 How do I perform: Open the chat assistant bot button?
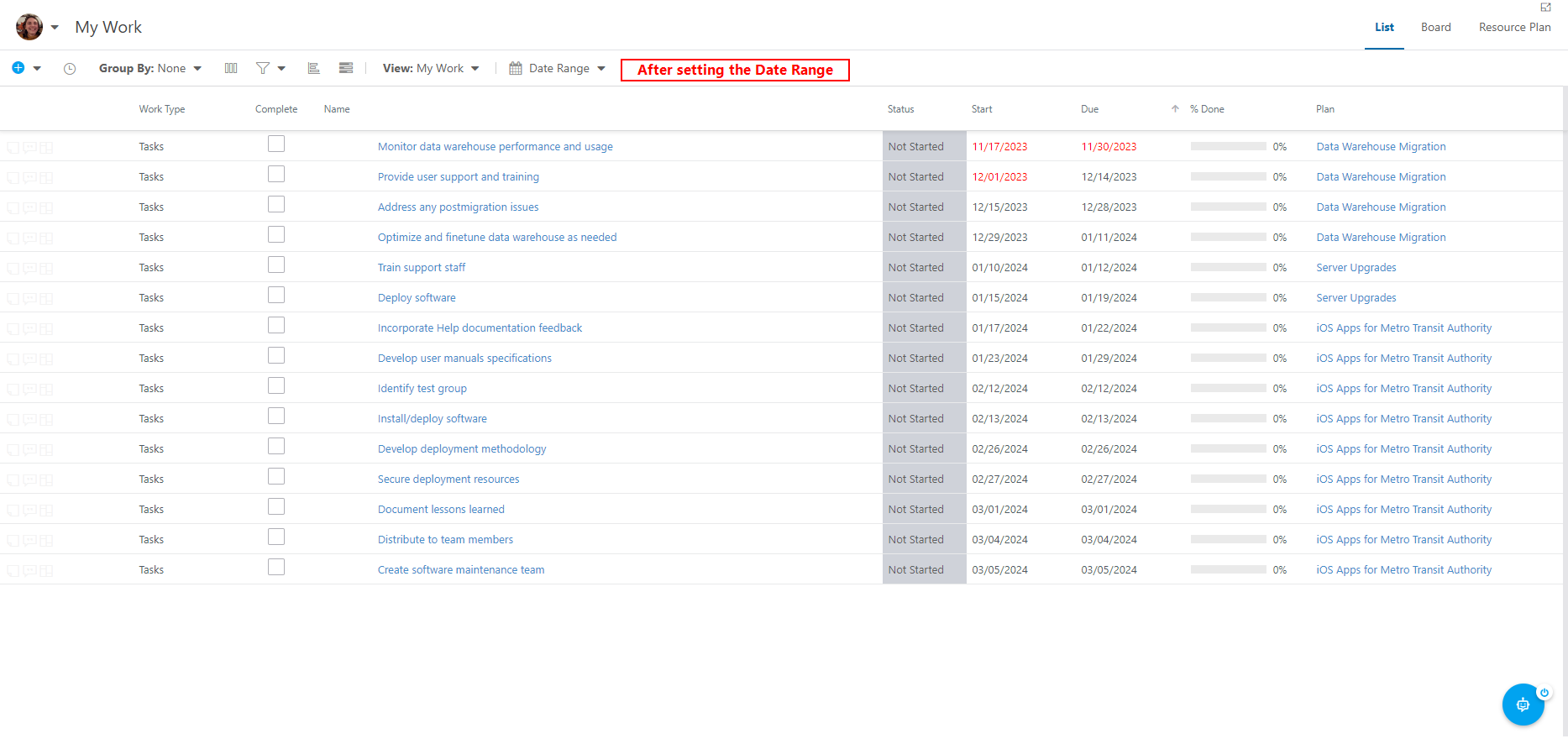(1523, 705)
